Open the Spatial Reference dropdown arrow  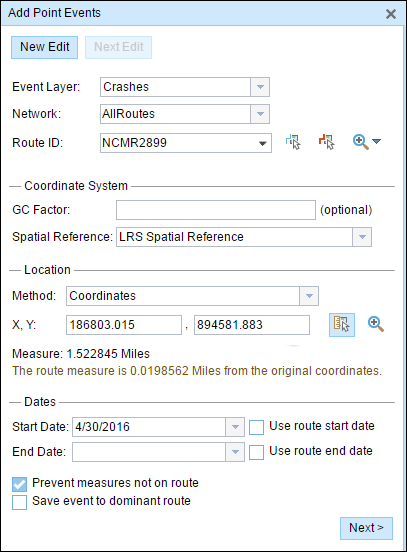362,237
